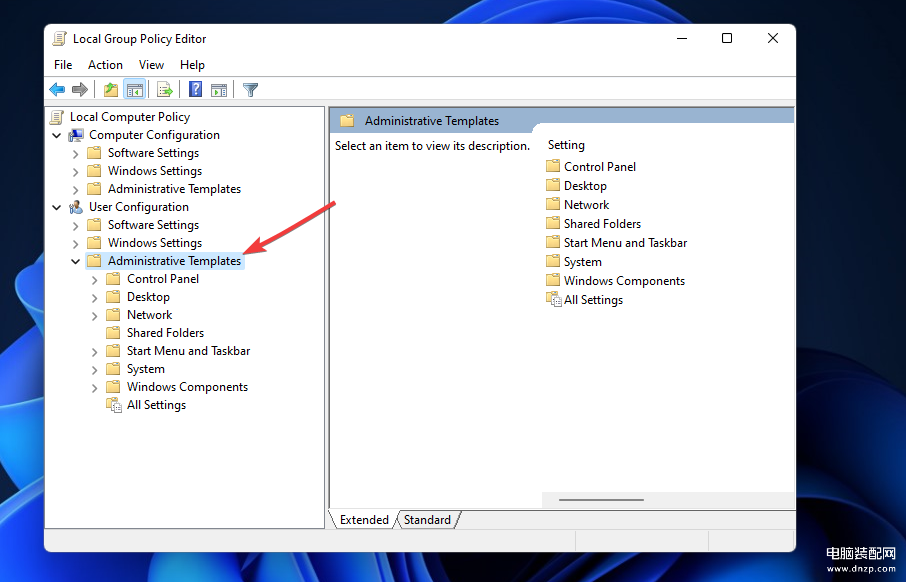The height and width of the screenshot is (582, 906).
Task: Click Control Panel folder icon in right pane
Action: [553, 166]
